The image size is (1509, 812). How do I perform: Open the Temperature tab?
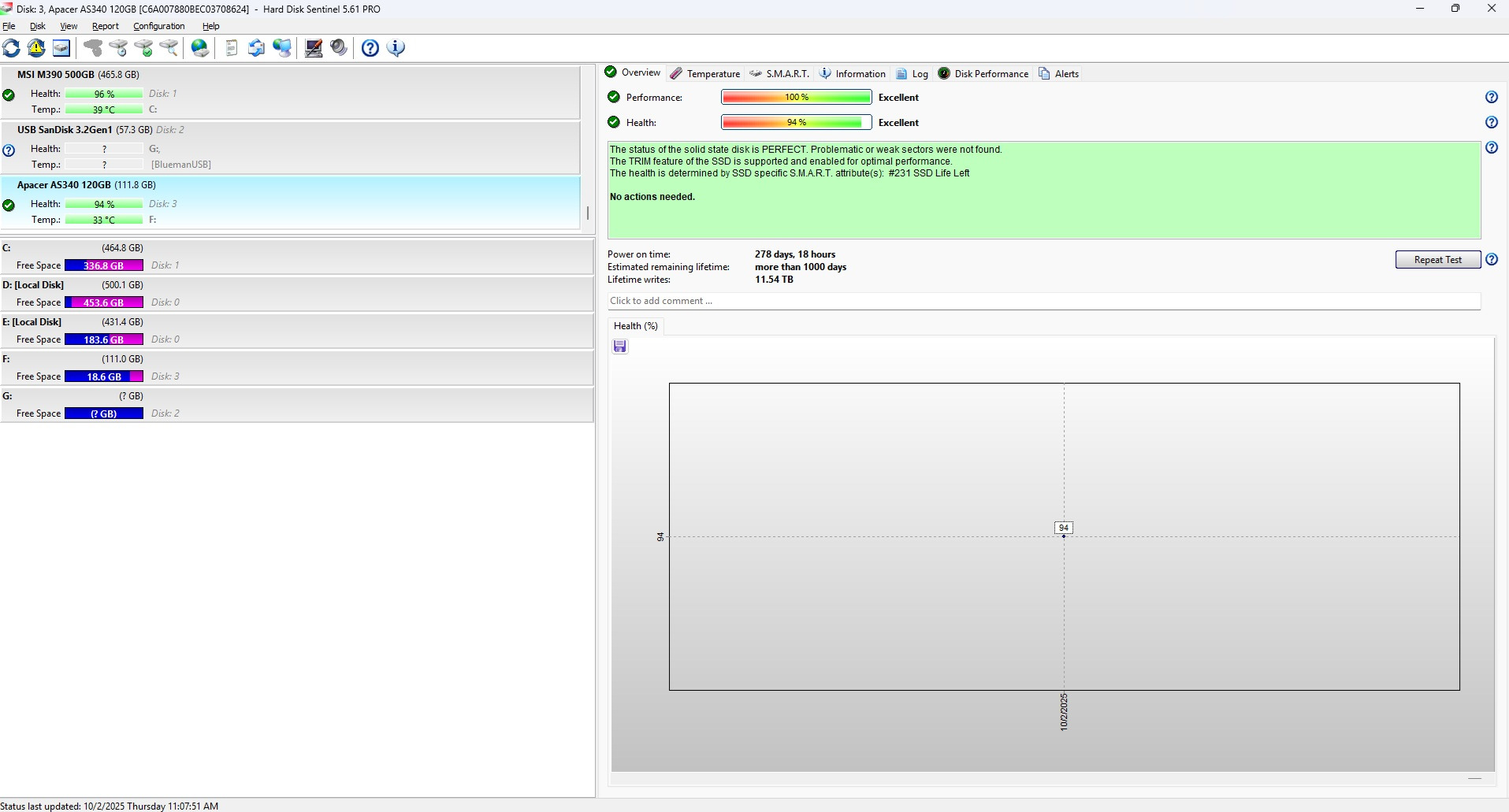(705, 74)
